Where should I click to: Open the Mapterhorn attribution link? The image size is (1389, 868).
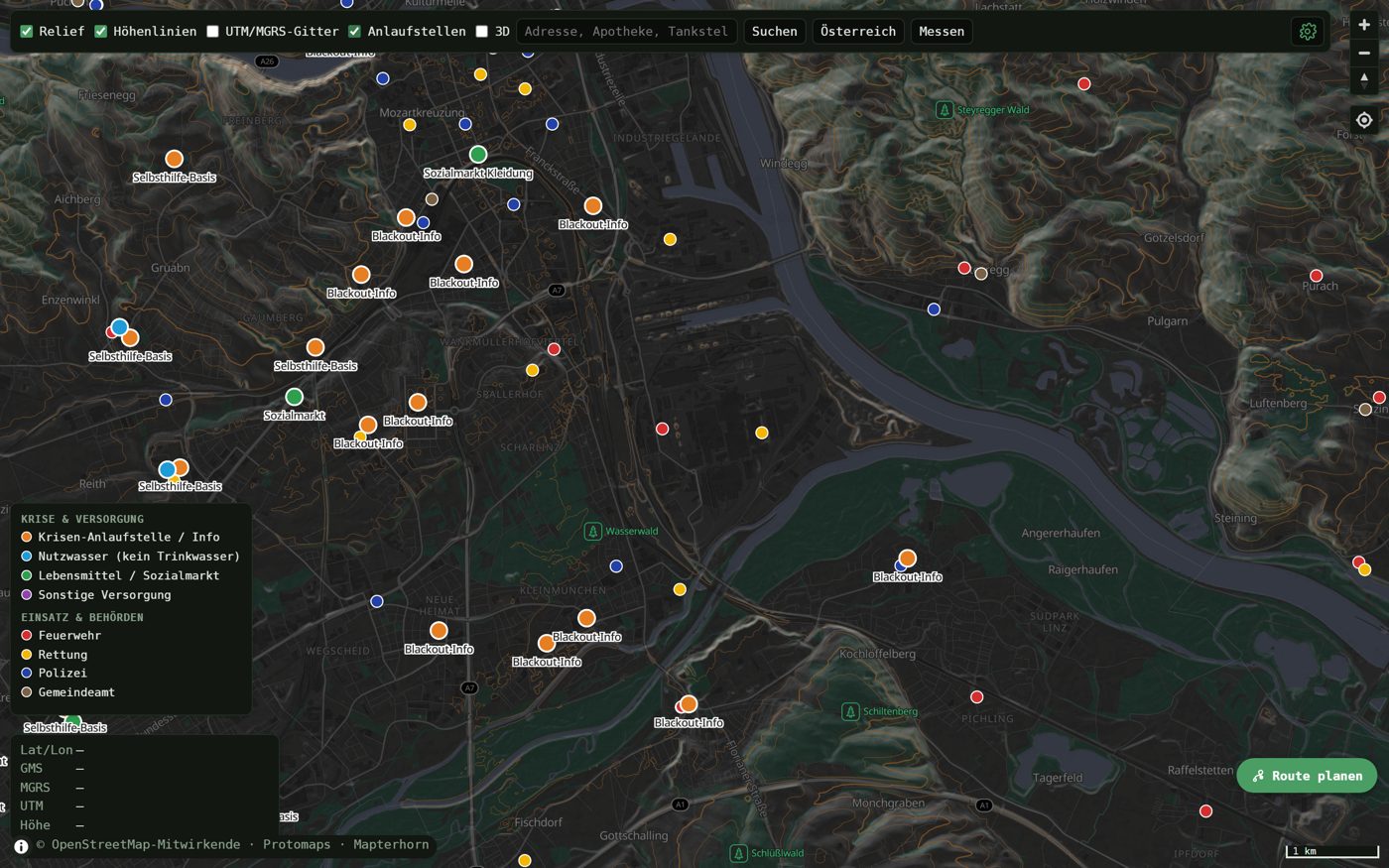391,845
